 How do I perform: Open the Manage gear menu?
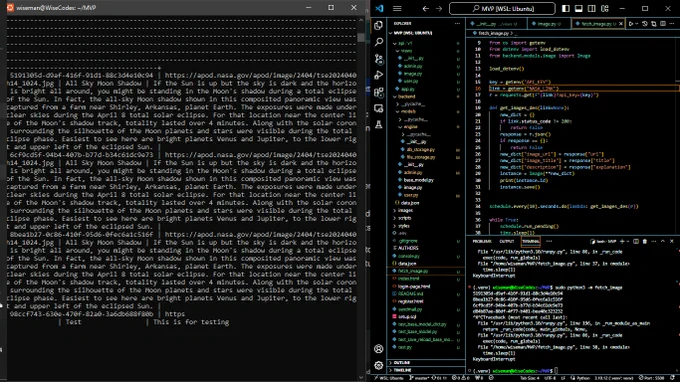[379, 366]
